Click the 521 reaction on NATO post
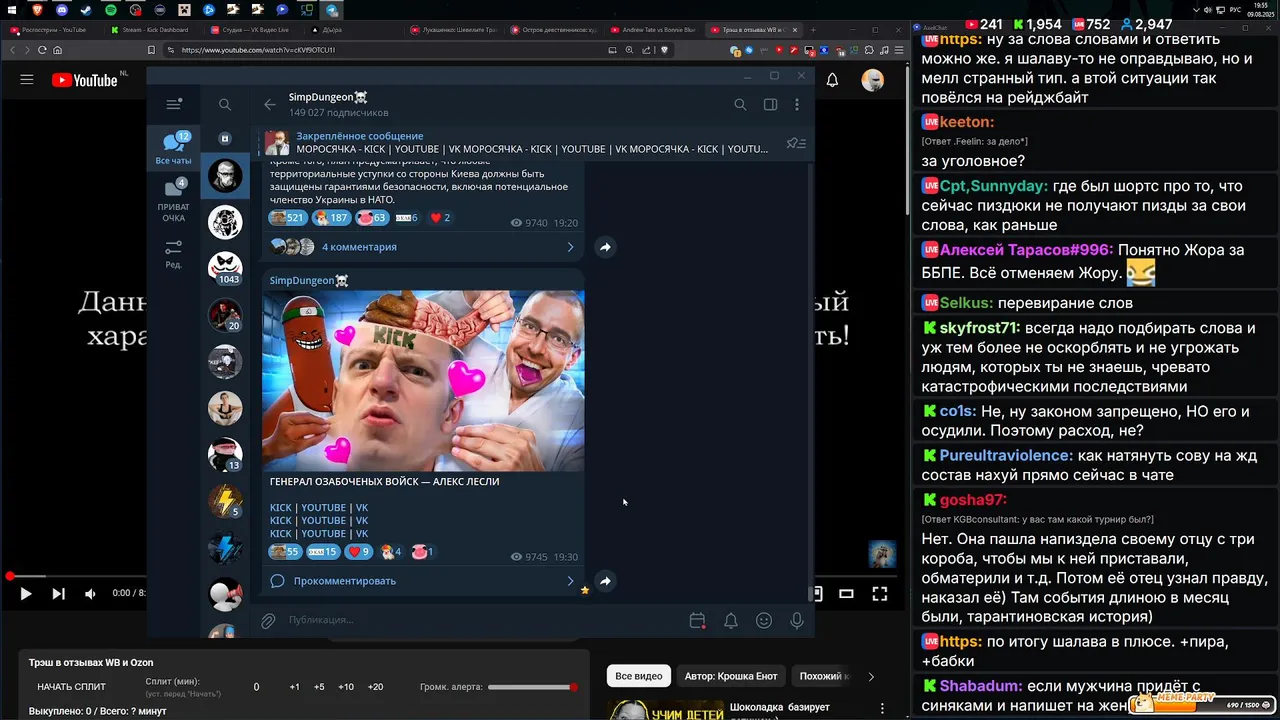Viewport: 1280px width, 720px height. (x=287, y=218)
